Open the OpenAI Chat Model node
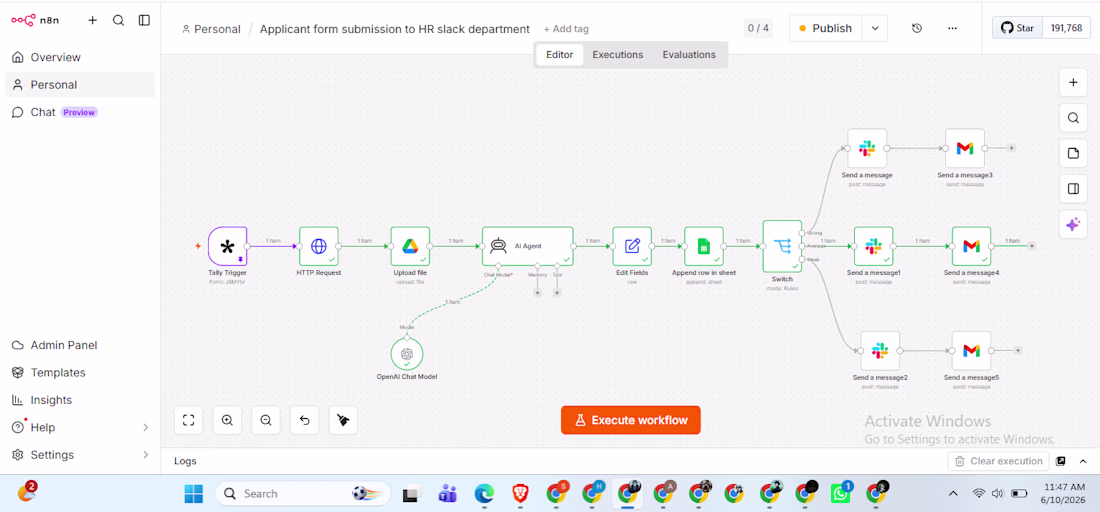 pos(407,354)
